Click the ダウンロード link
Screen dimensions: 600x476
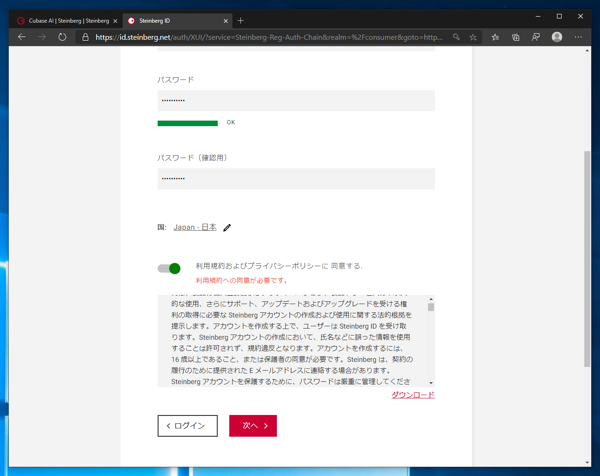click(x=412, y=395)
